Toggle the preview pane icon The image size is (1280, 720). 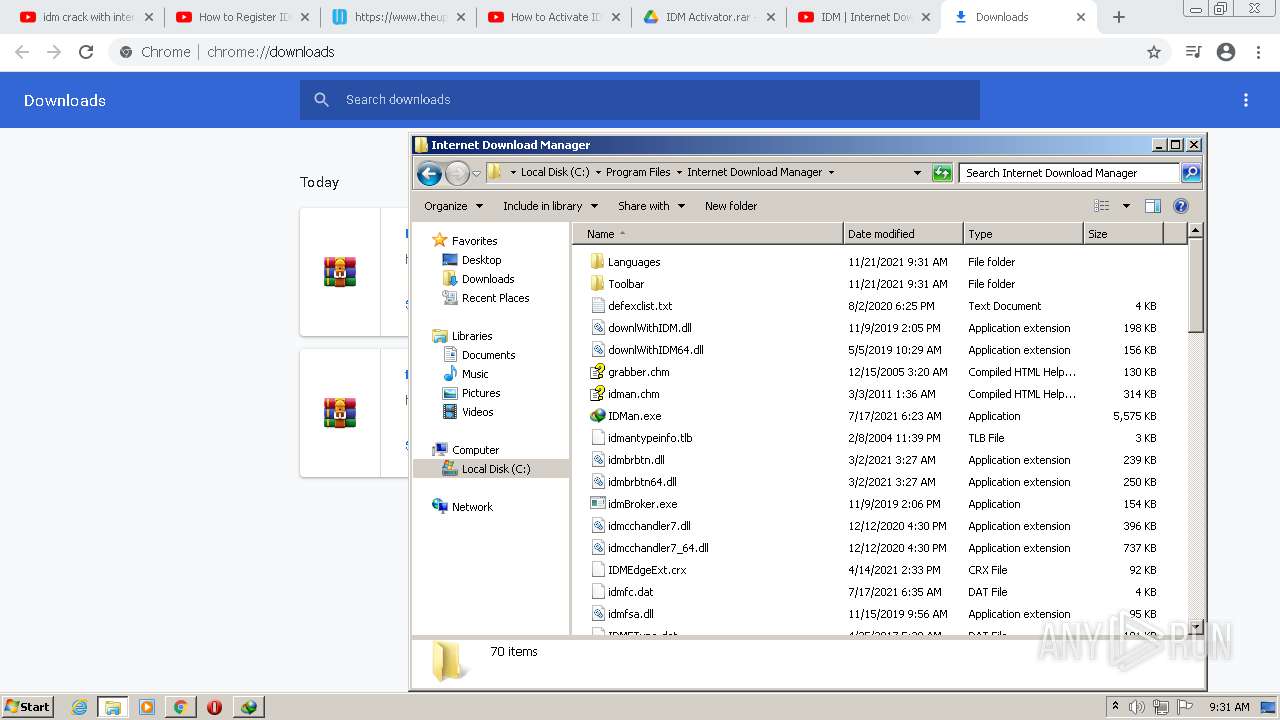(x=1153, y=206)
